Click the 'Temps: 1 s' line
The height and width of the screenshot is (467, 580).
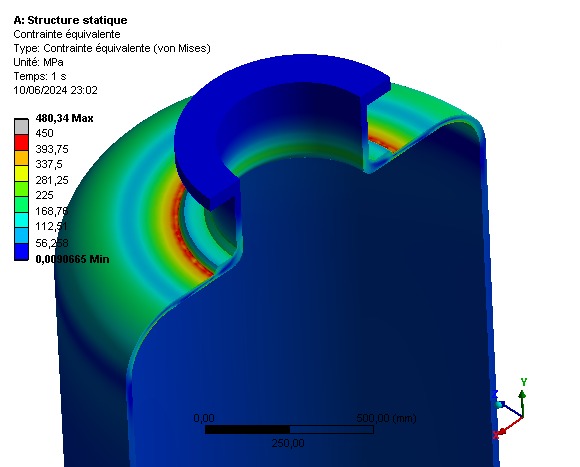coord(40,76)
